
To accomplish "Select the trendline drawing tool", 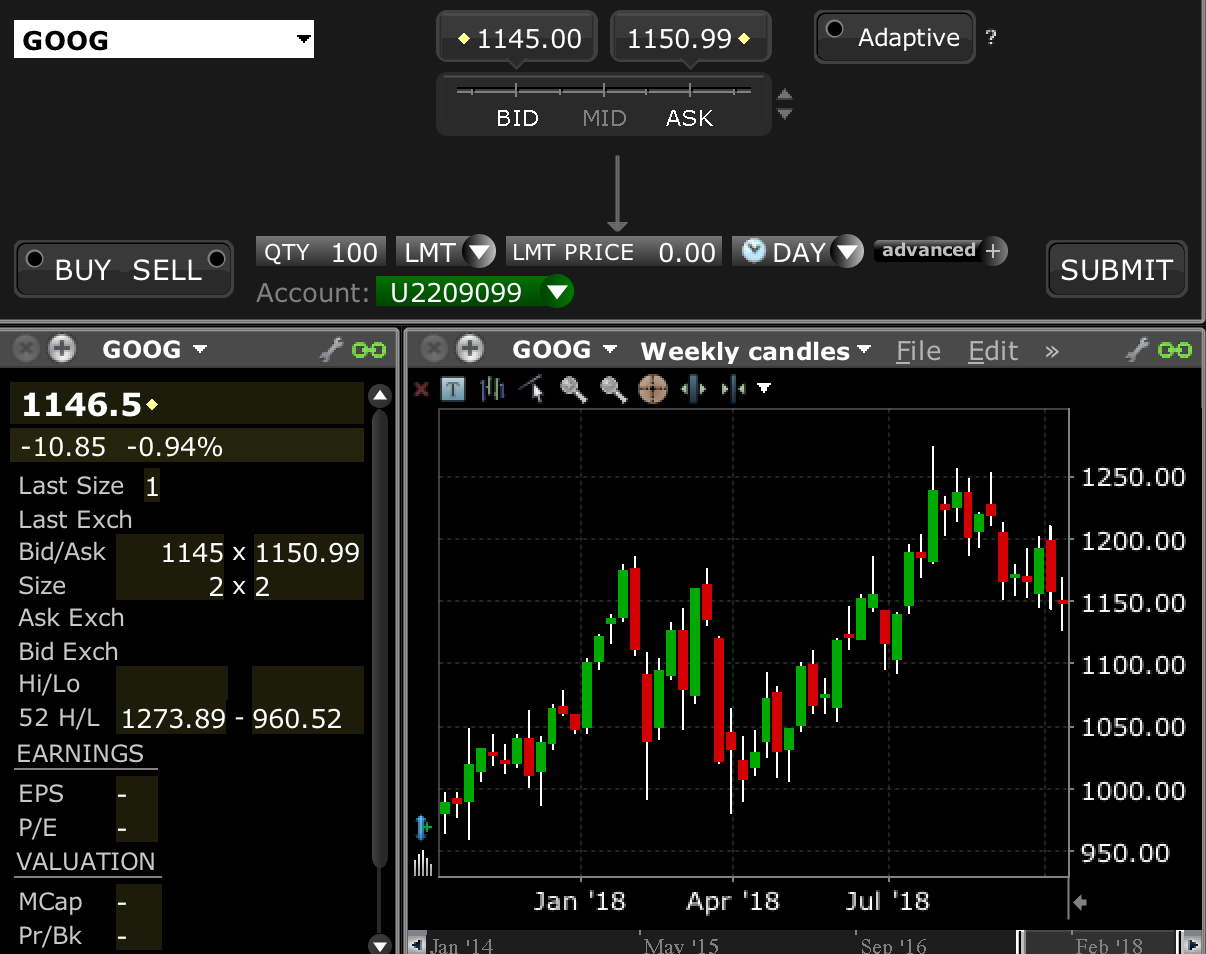I will coord(533,389).
